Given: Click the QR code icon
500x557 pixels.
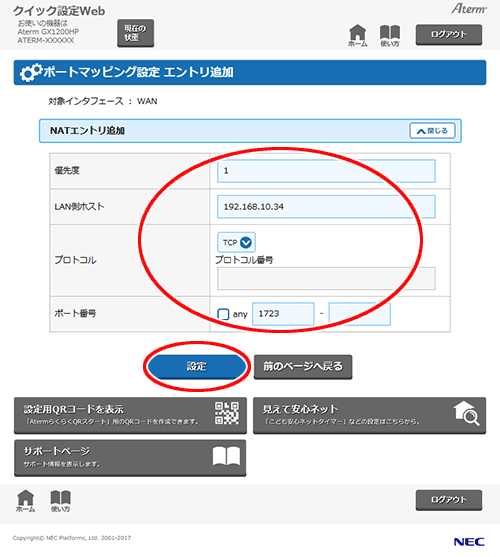Looking at the screenshot, I should (x=227, y=413).
